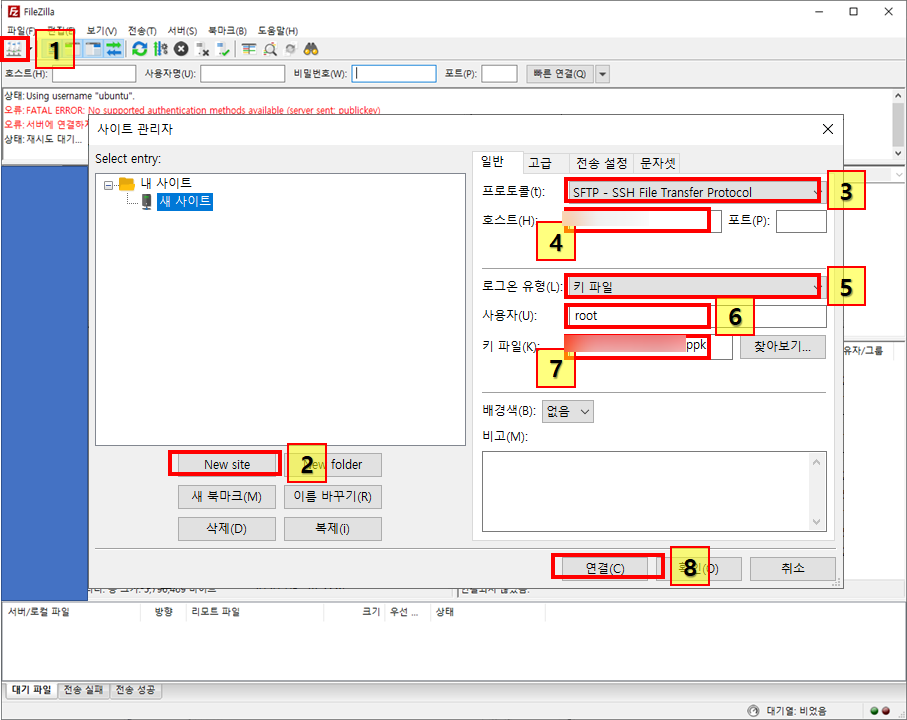Open the 파일(F) menu
Image resolution: width=907 pixels, height=720 pixels.
21,31
